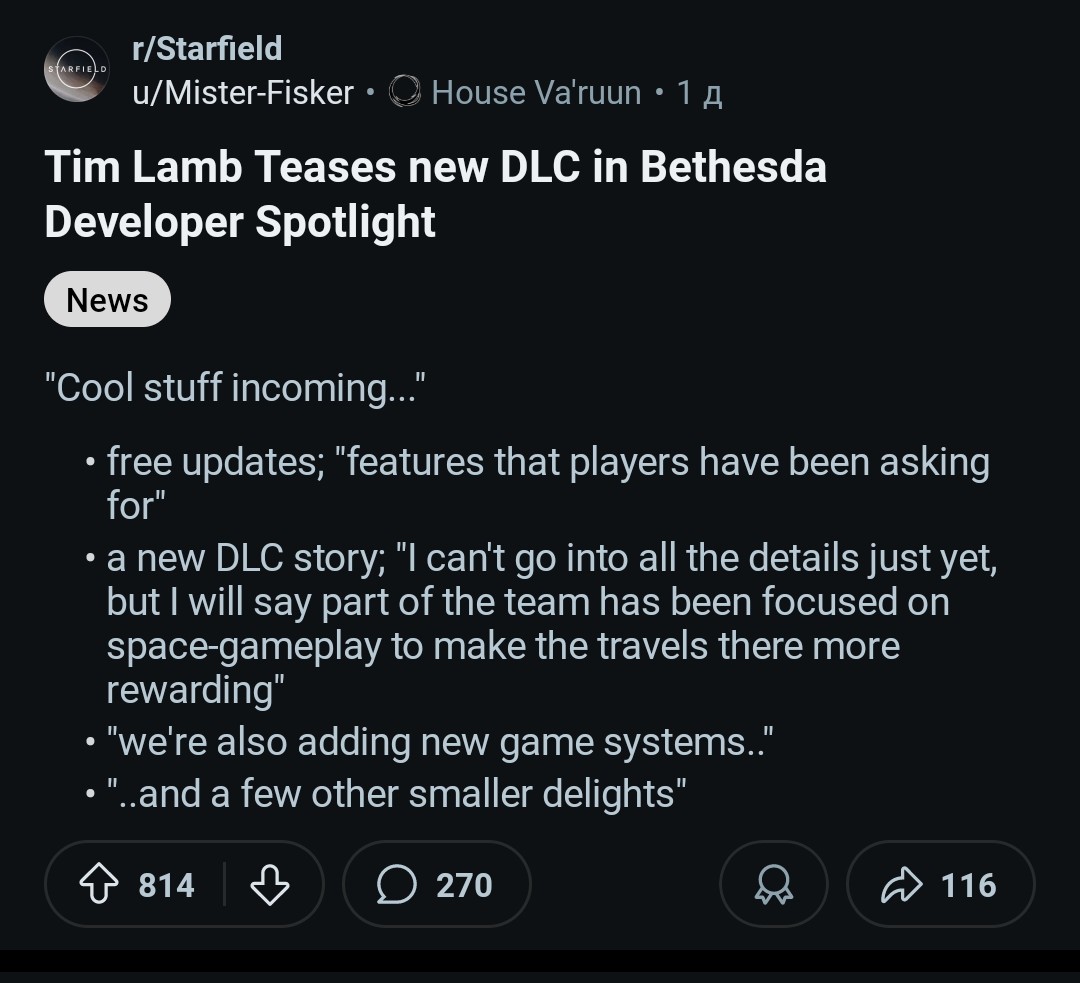Viewport: 1080px width, 983px height.
Task: Open the post by its headline
Action: tap(435, 194)
